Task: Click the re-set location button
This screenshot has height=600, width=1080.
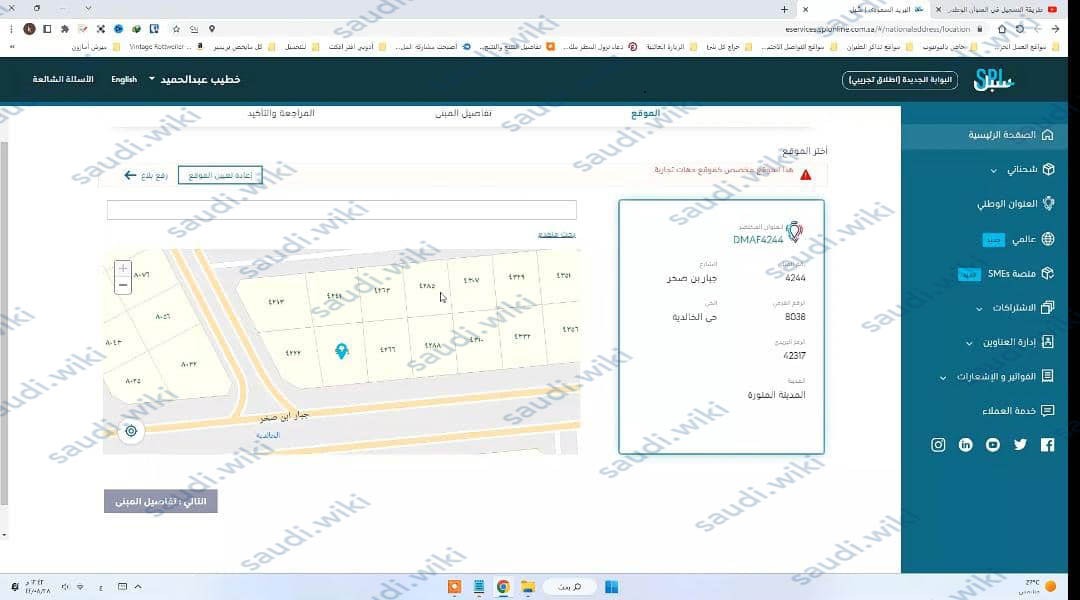Action: point(220,176)
